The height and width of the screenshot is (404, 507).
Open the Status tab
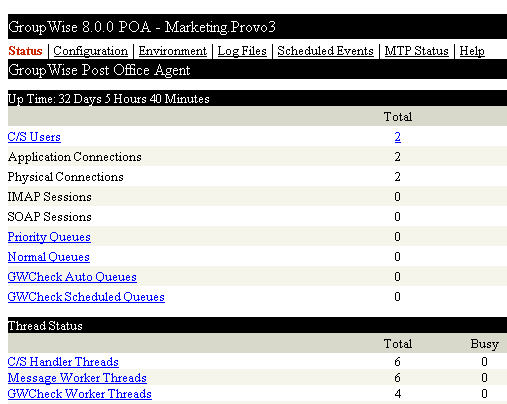point(25,51)
